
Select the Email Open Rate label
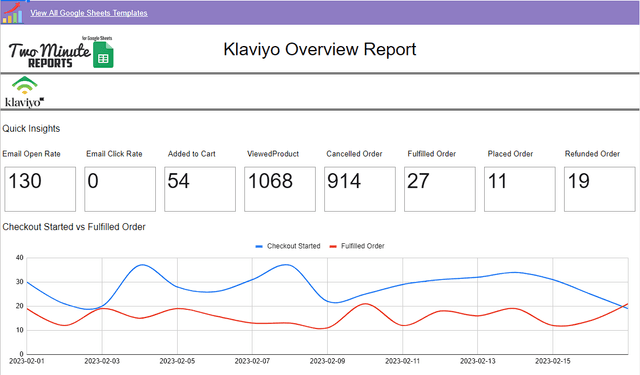(31, 154)
